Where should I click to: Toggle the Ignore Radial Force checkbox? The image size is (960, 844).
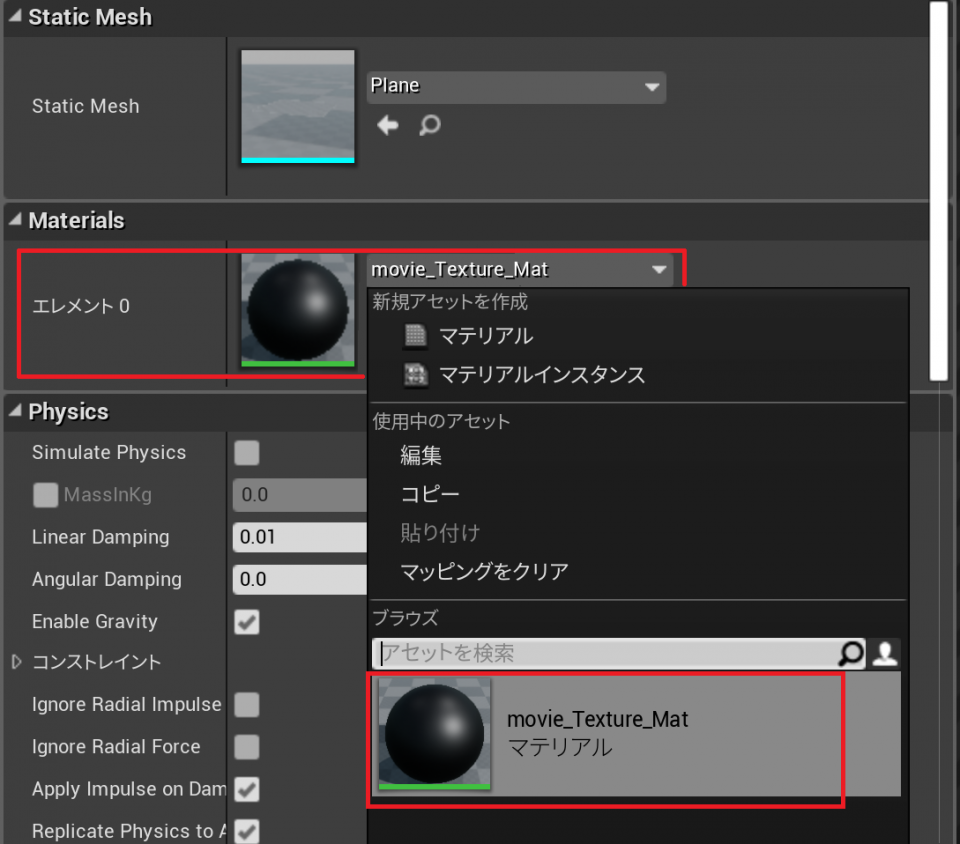point(247,747)
